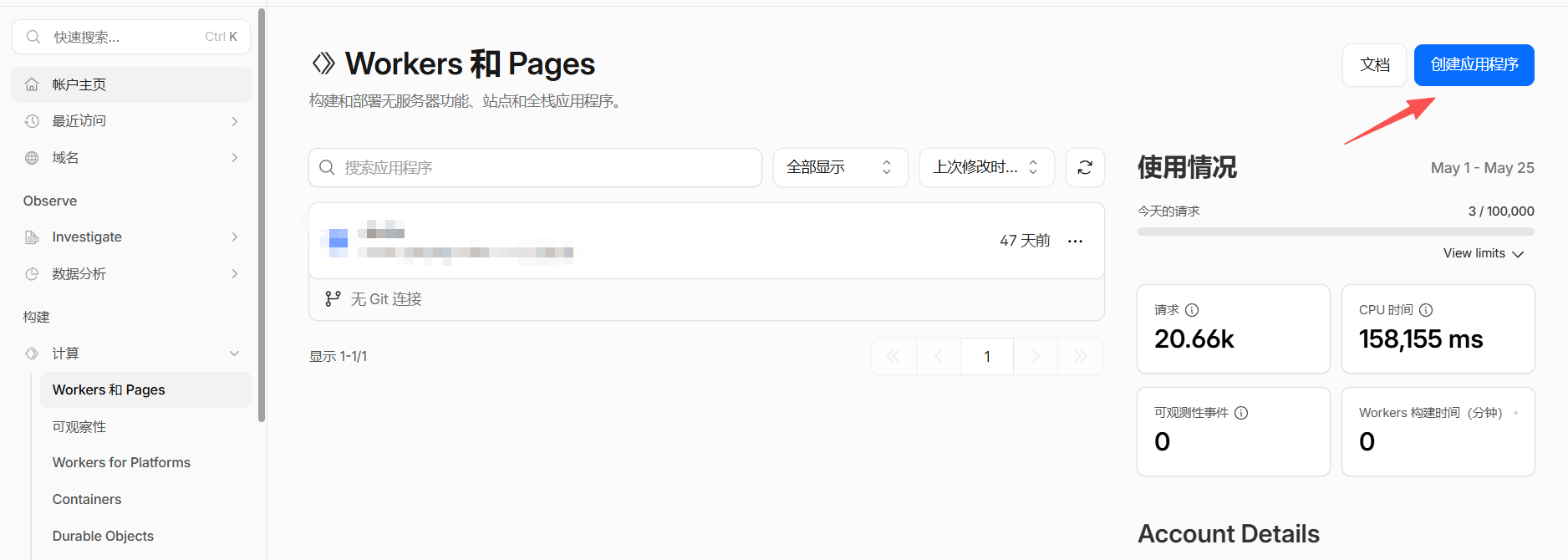Click the May 1 - May 25 date range

point(1482,168)
